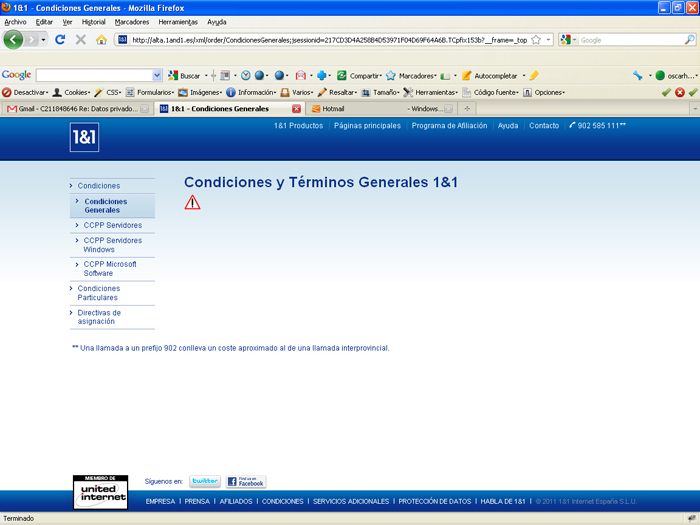Click the Find us on Facebook button
The image size is (700, 525).
[x=246, y=481]
